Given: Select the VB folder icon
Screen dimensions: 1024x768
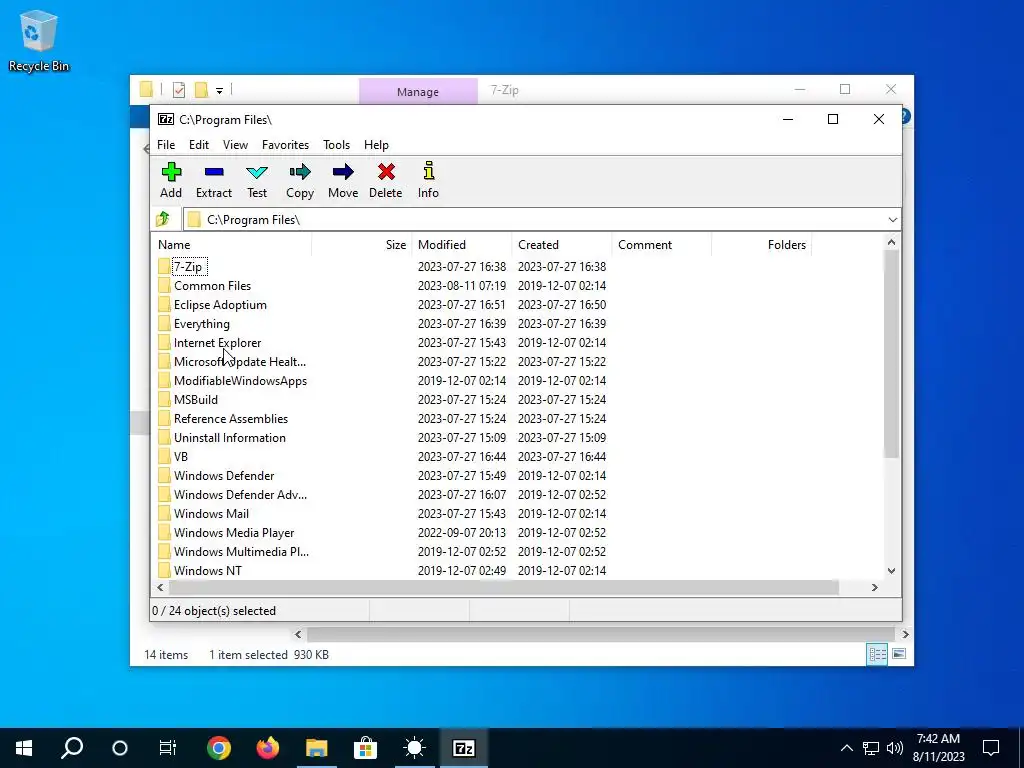Looking at the screenshot, I should pyautogui.click(x=164, y=456).
